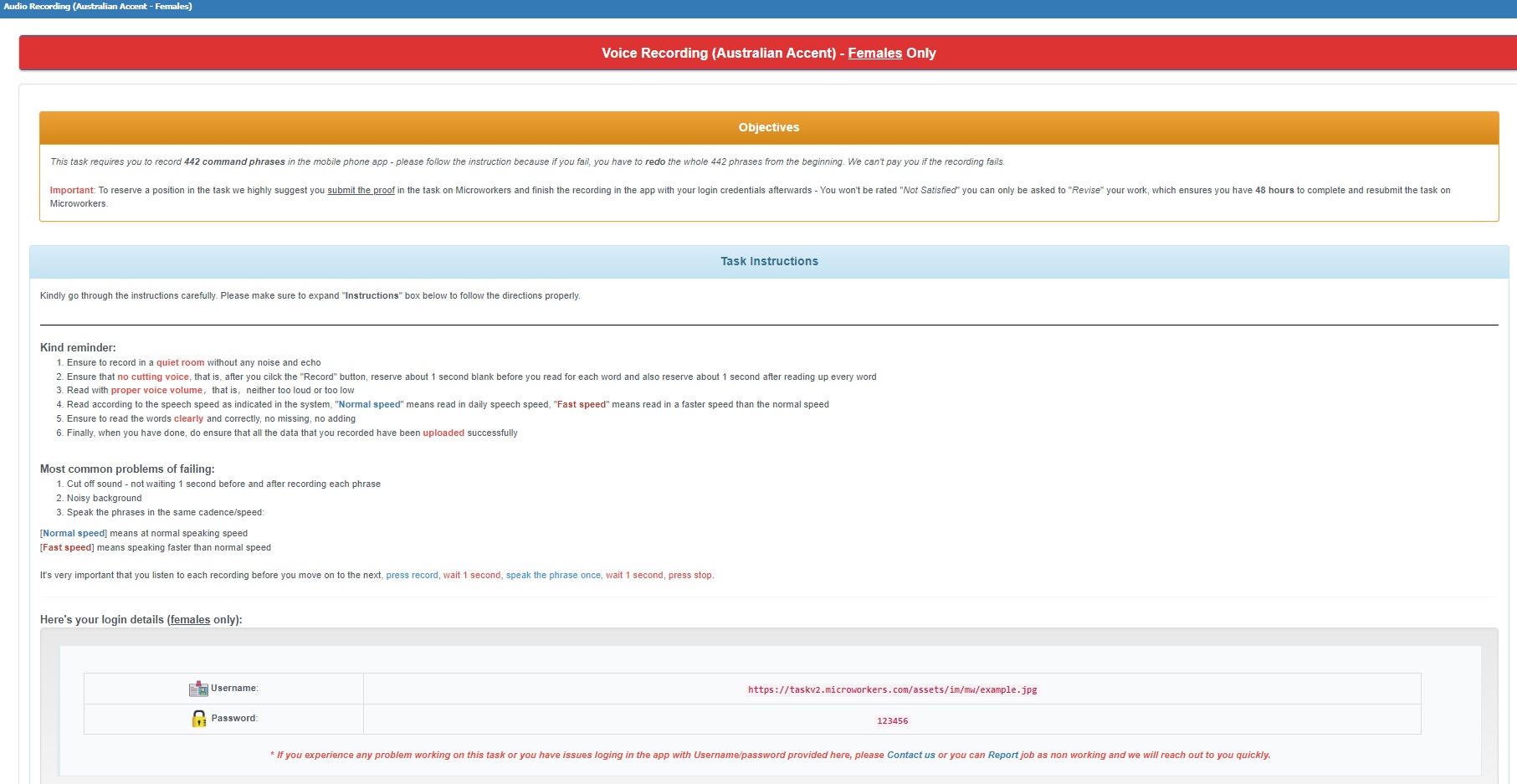The image size is (1517, 784).
Task: Click the example.jpg username URL value
Action: coord(892,689)
